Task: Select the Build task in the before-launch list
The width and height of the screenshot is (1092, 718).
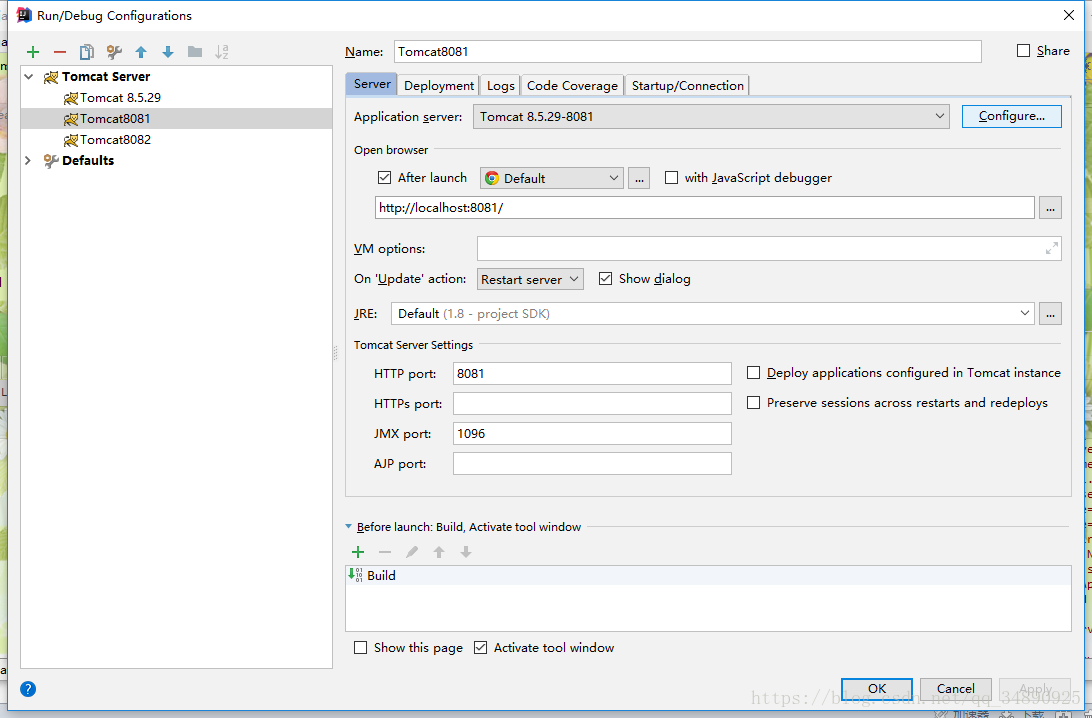Action: point(708,575)
